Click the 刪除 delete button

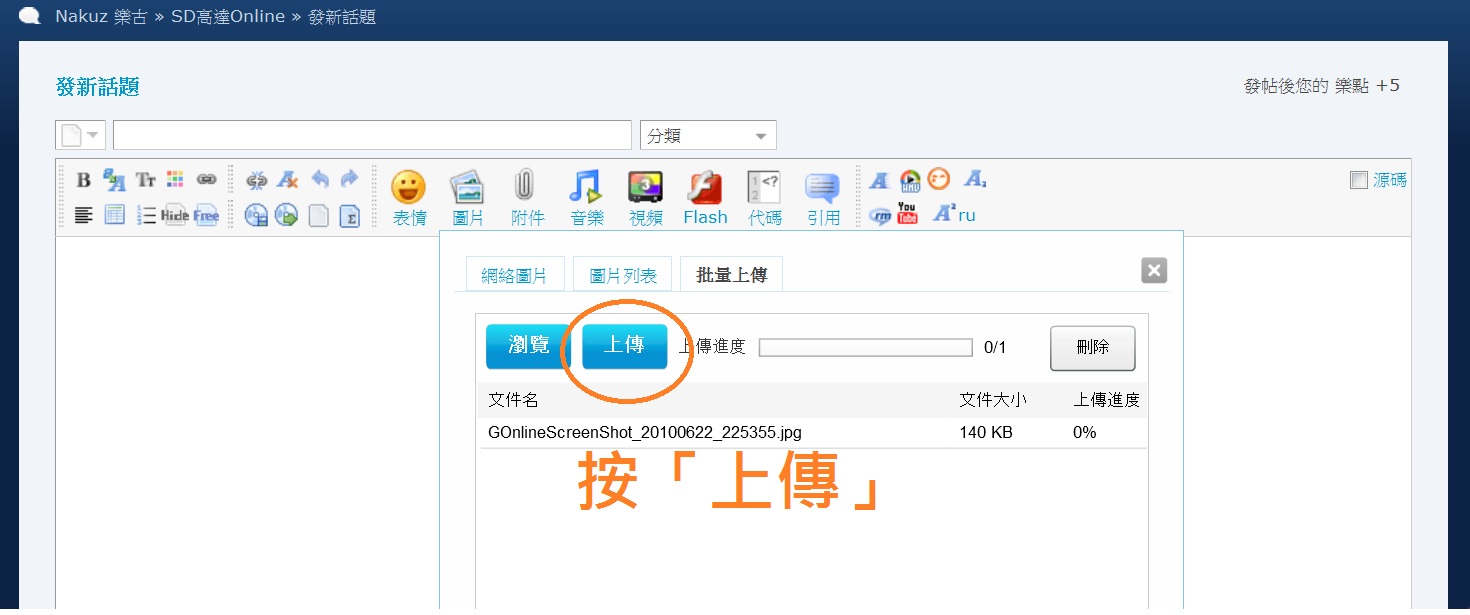tap(1092, 348)
